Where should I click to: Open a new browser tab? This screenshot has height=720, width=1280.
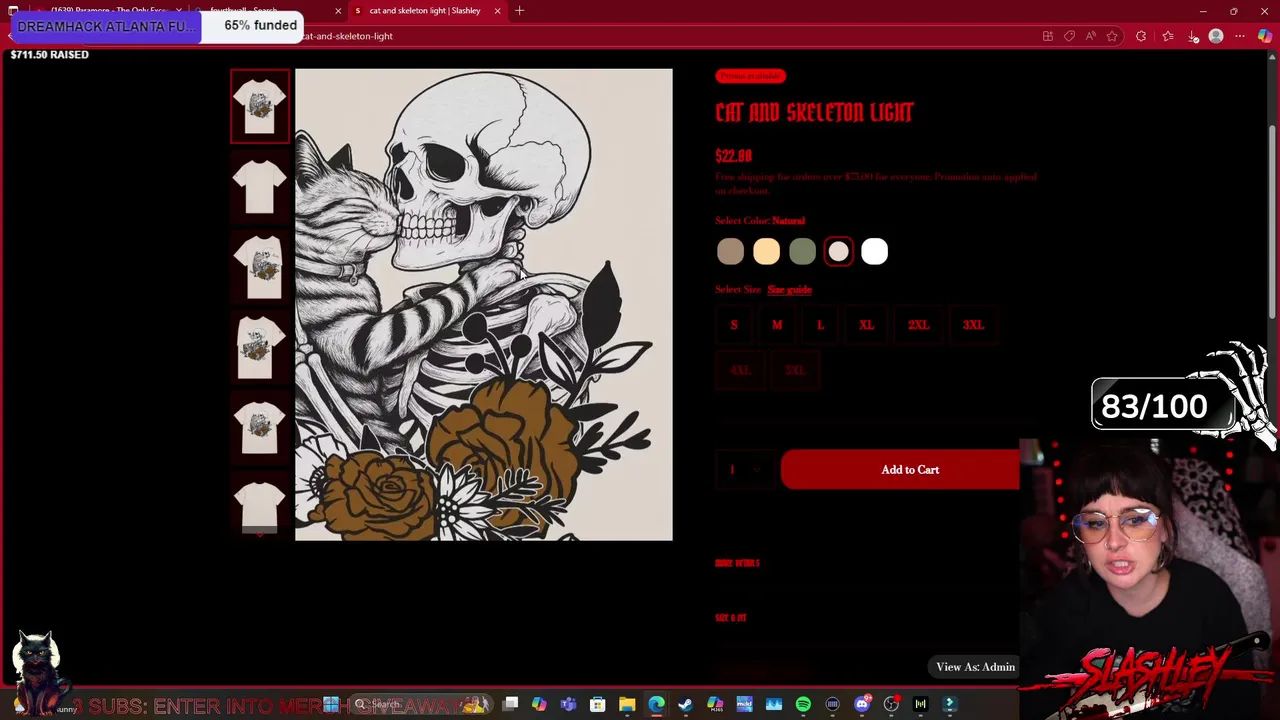519,10
